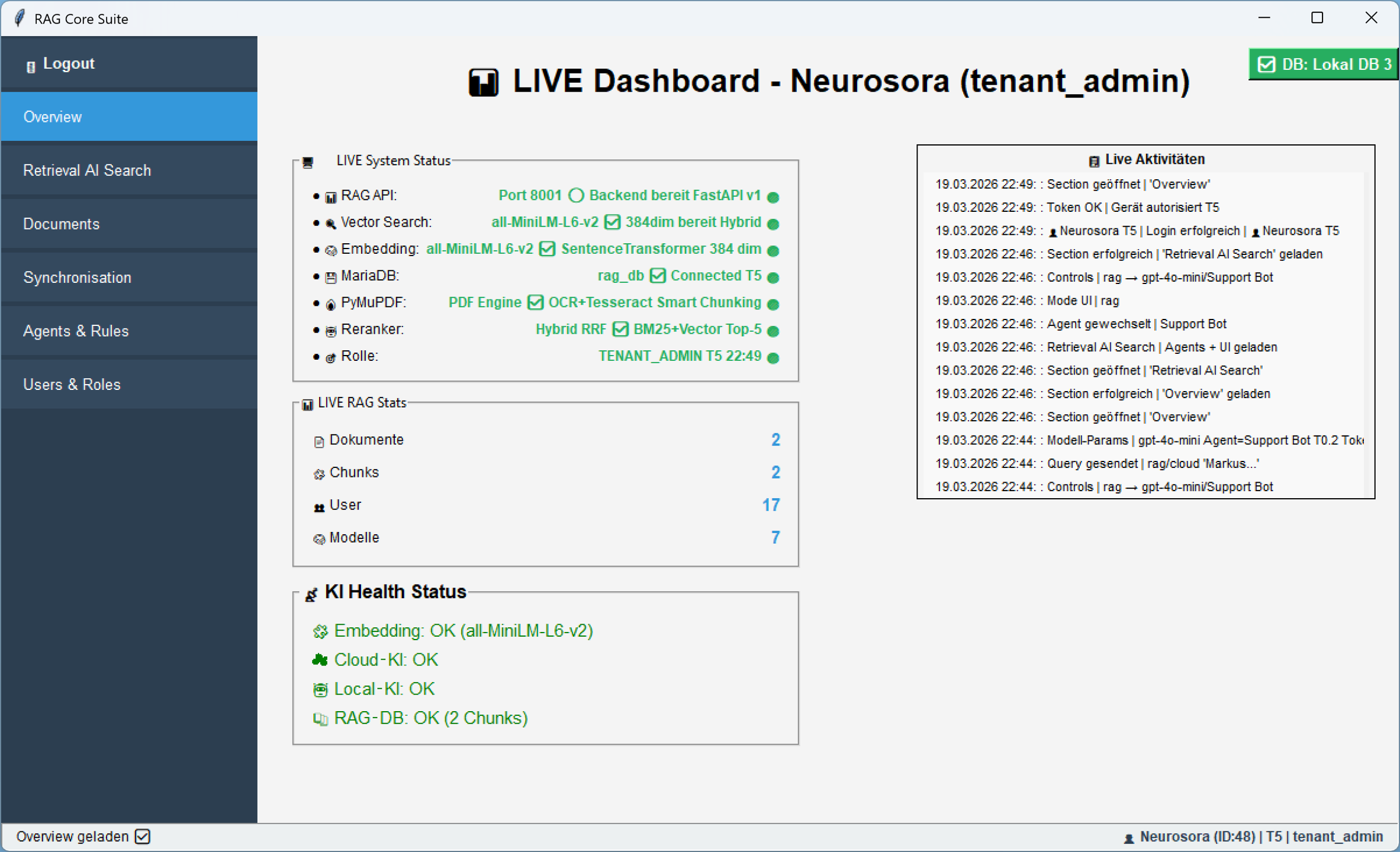The height and width of the screenshot is (852, 1400).
Task: Click the Overview geladen checkmark
Action: click(x=143, y=837)
